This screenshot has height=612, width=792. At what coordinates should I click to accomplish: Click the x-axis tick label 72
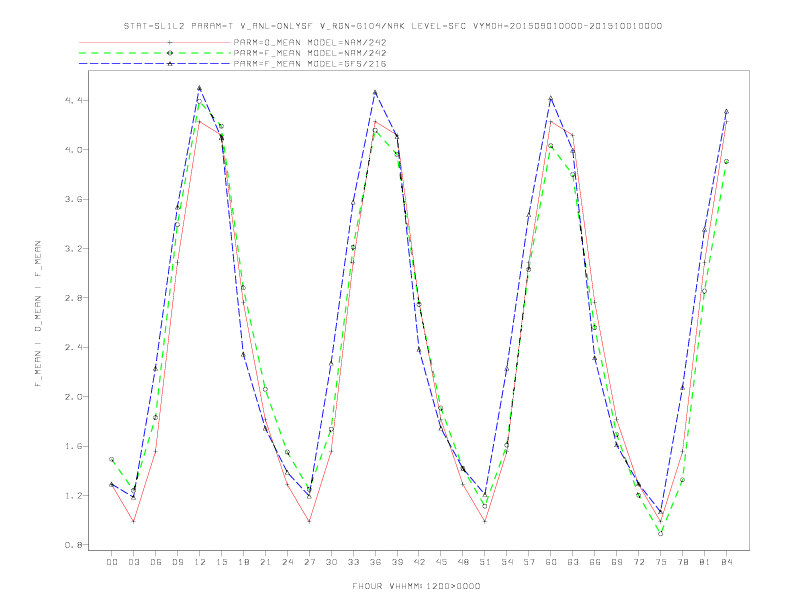pyautogui.click(x=639, y=562)
